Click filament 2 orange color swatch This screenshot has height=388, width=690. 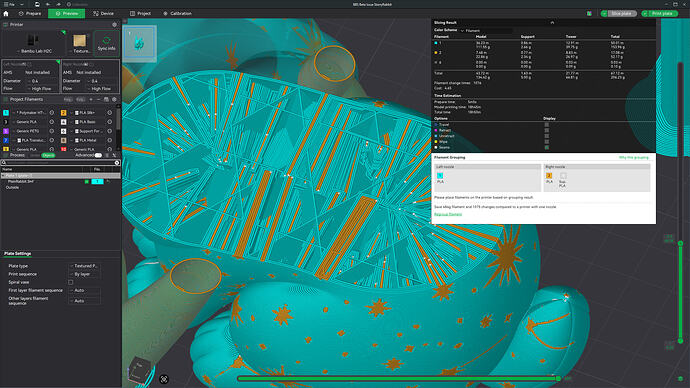coord(64,113)
